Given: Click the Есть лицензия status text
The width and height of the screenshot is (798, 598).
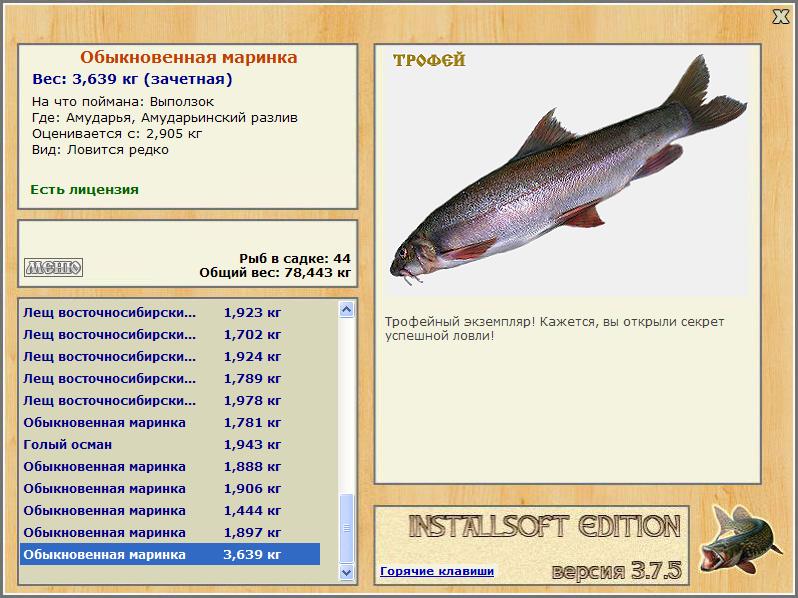Looking at the screenshot, I should tap(84, 189).
